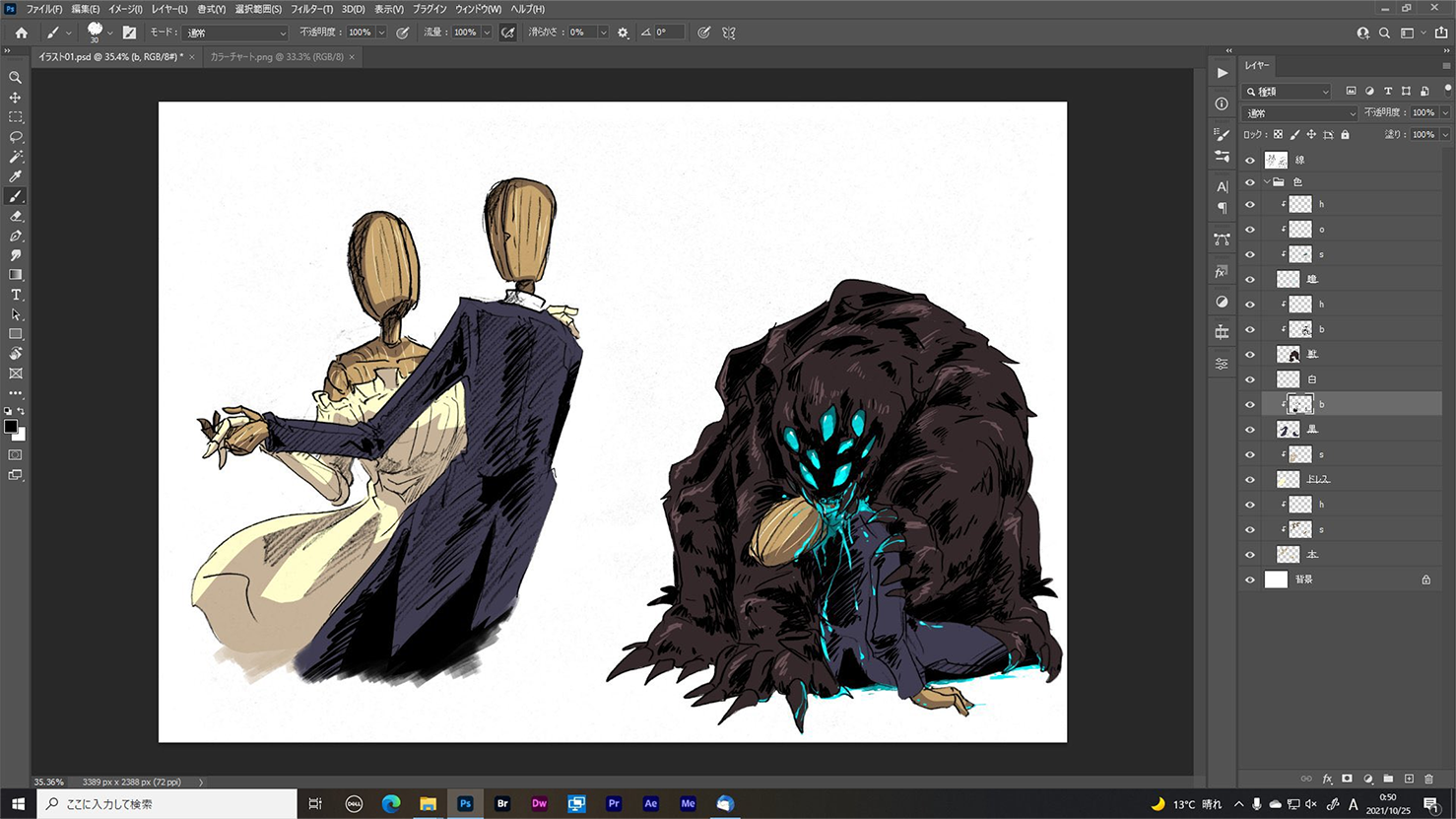The width and height of the screenshot is (1456, 819).
Task: Select the Pen tool
Action: (15, 236)
